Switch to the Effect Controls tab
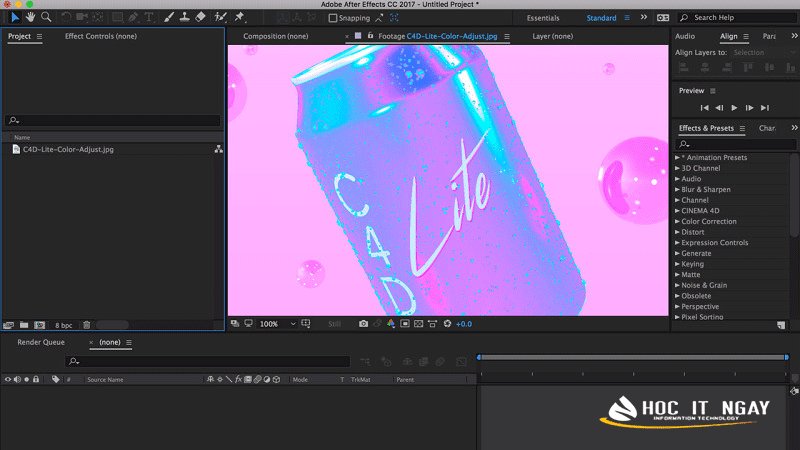800x450 pixels. pos(101,36)
